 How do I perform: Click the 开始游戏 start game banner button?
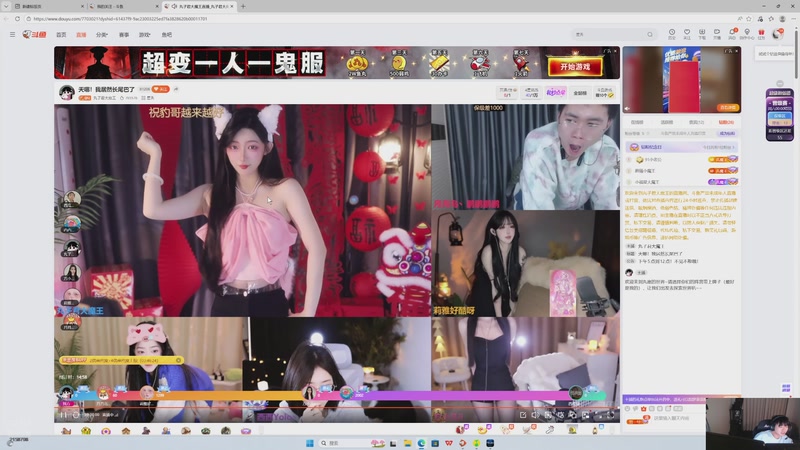[x=575, y=67]
